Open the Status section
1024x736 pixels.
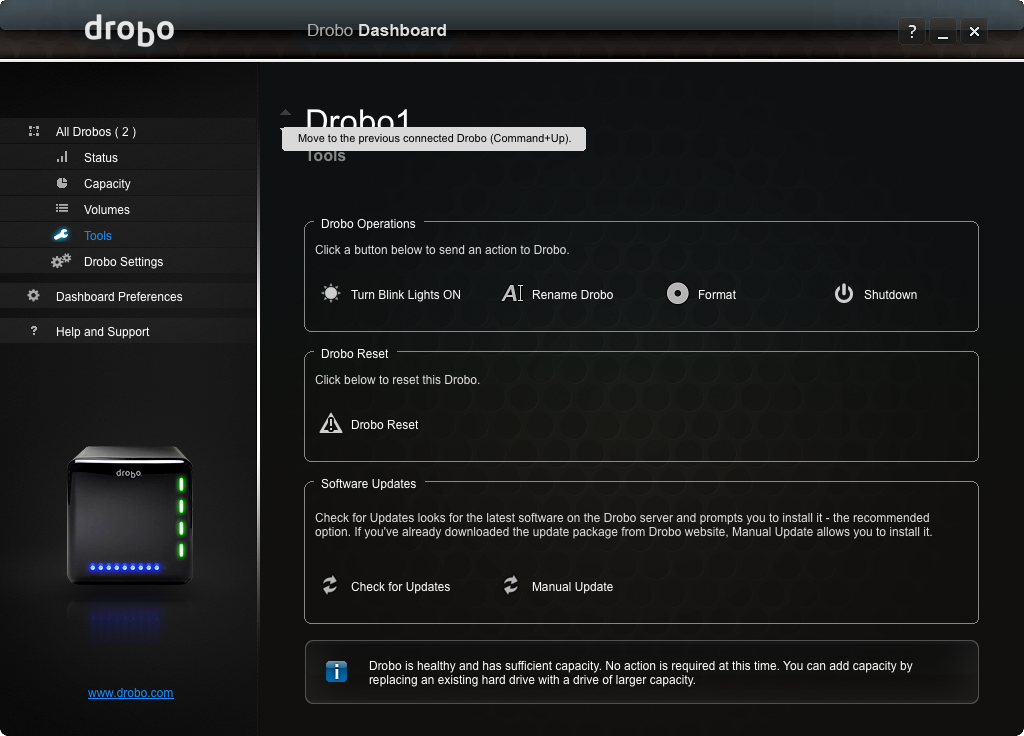point(101,158)
